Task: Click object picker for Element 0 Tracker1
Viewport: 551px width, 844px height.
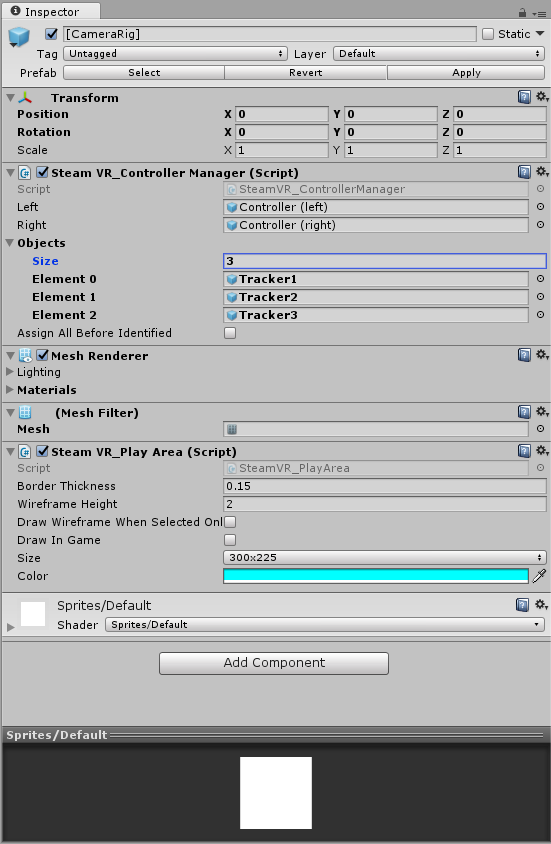Action: point(540,279)
